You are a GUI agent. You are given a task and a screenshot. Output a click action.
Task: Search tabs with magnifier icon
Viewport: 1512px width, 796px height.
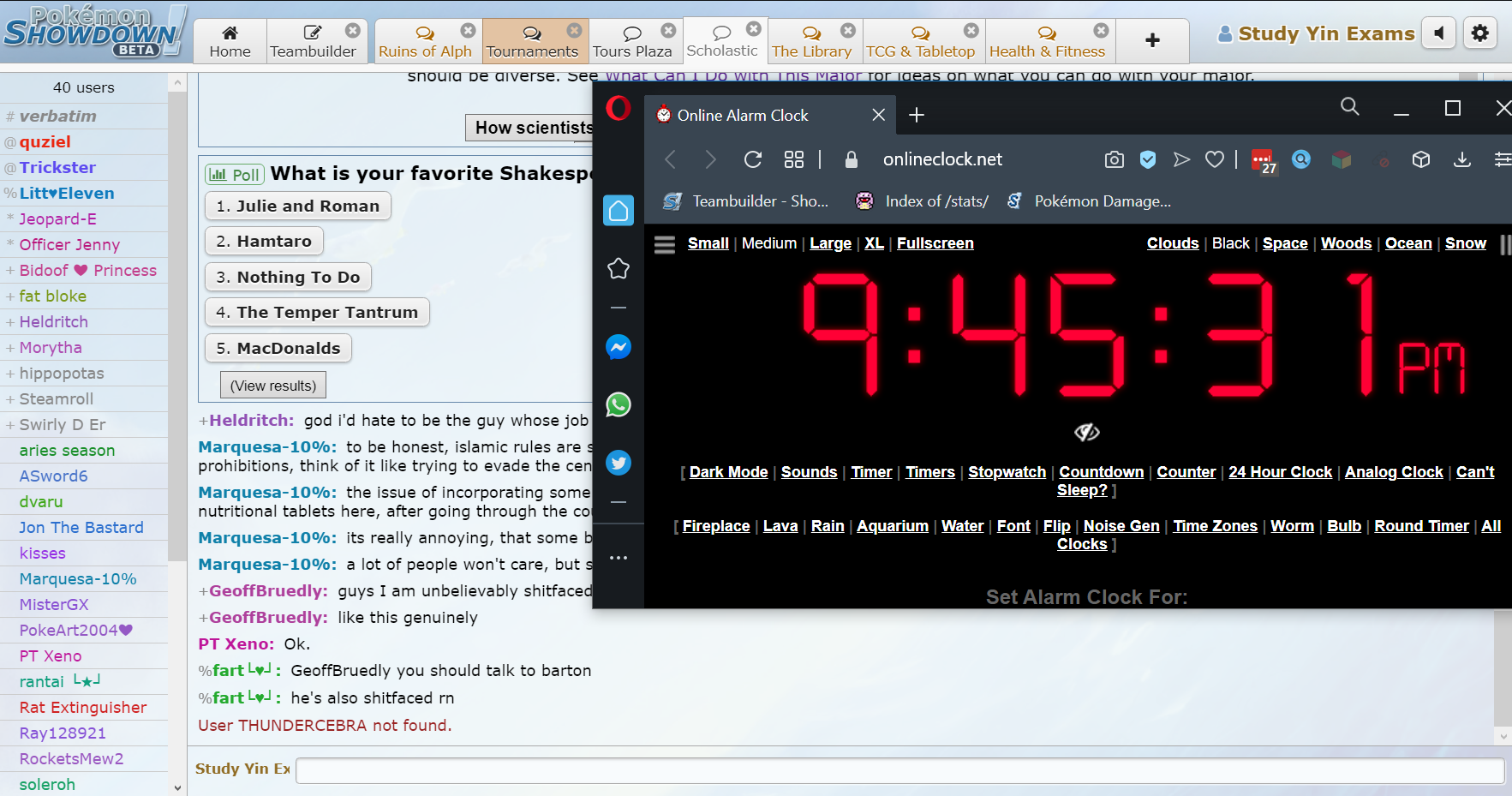pyautogui.click(x=1350, y=106)
